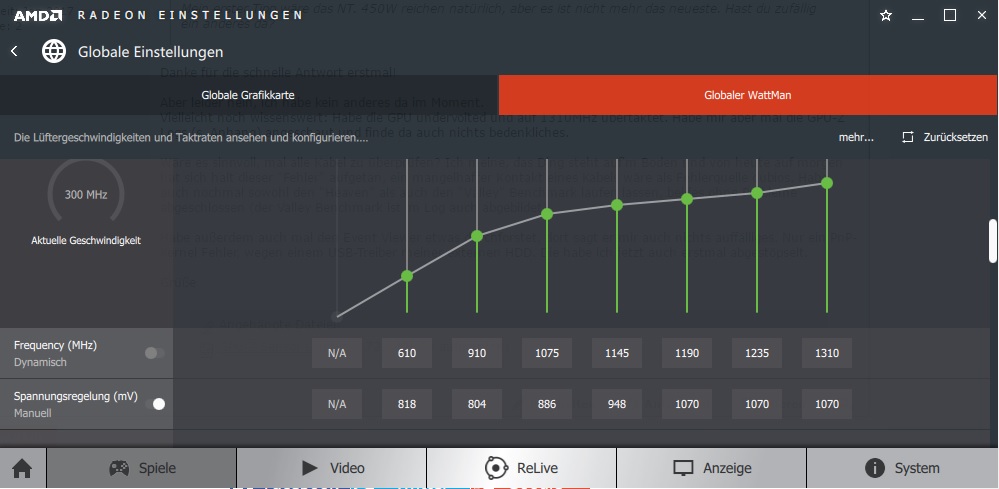This screenshot has width=999, height=489.
Task: Click the voltage field showing 804
Action: [477, 404]
